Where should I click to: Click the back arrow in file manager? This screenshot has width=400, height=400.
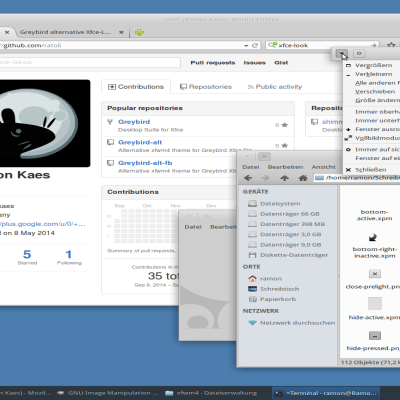coord(248,178)
